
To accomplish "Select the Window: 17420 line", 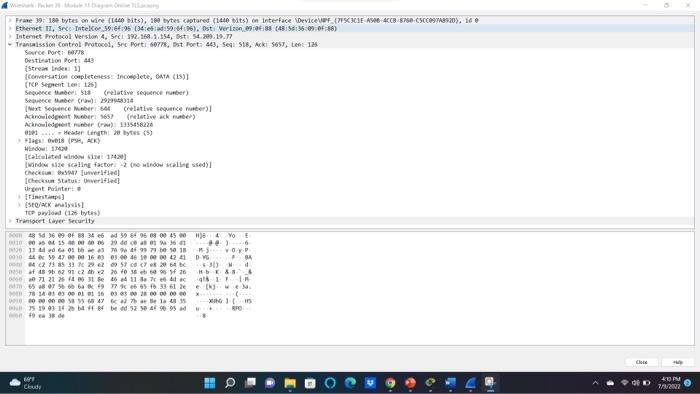I will tap(46, 149).
